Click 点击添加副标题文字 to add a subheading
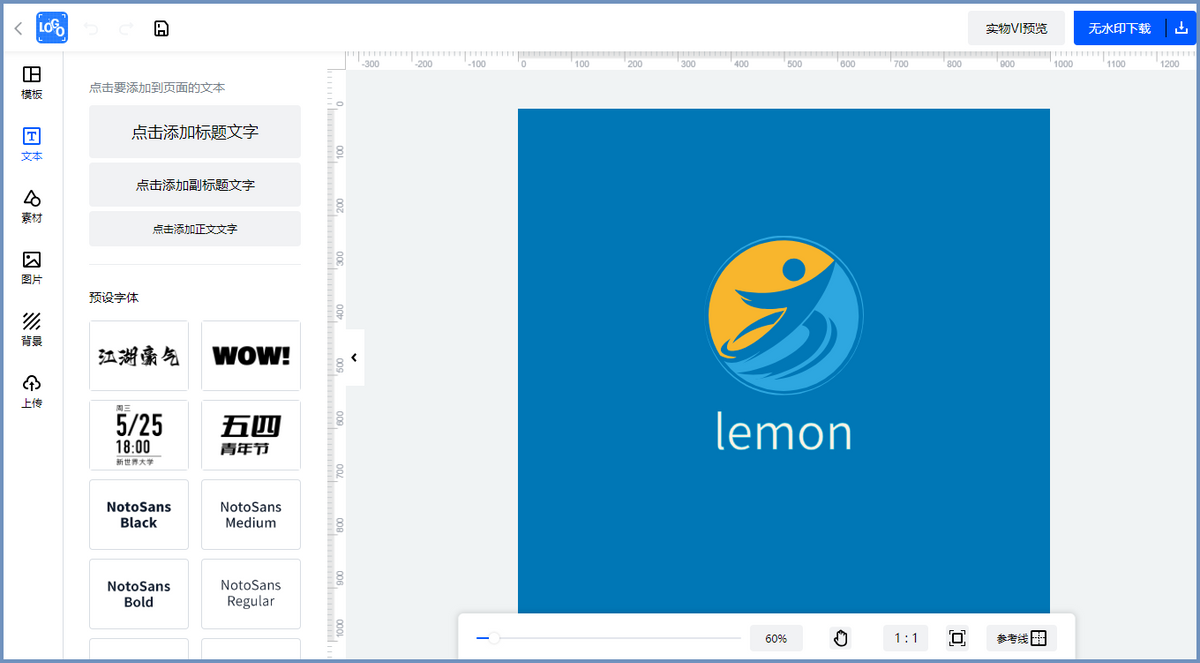 195,185
